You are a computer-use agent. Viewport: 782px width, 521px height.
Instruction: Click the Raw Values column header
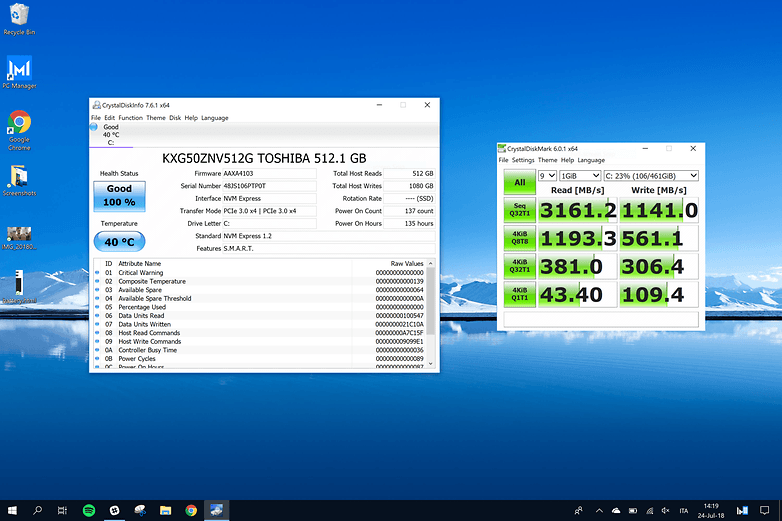coord(406,263)
